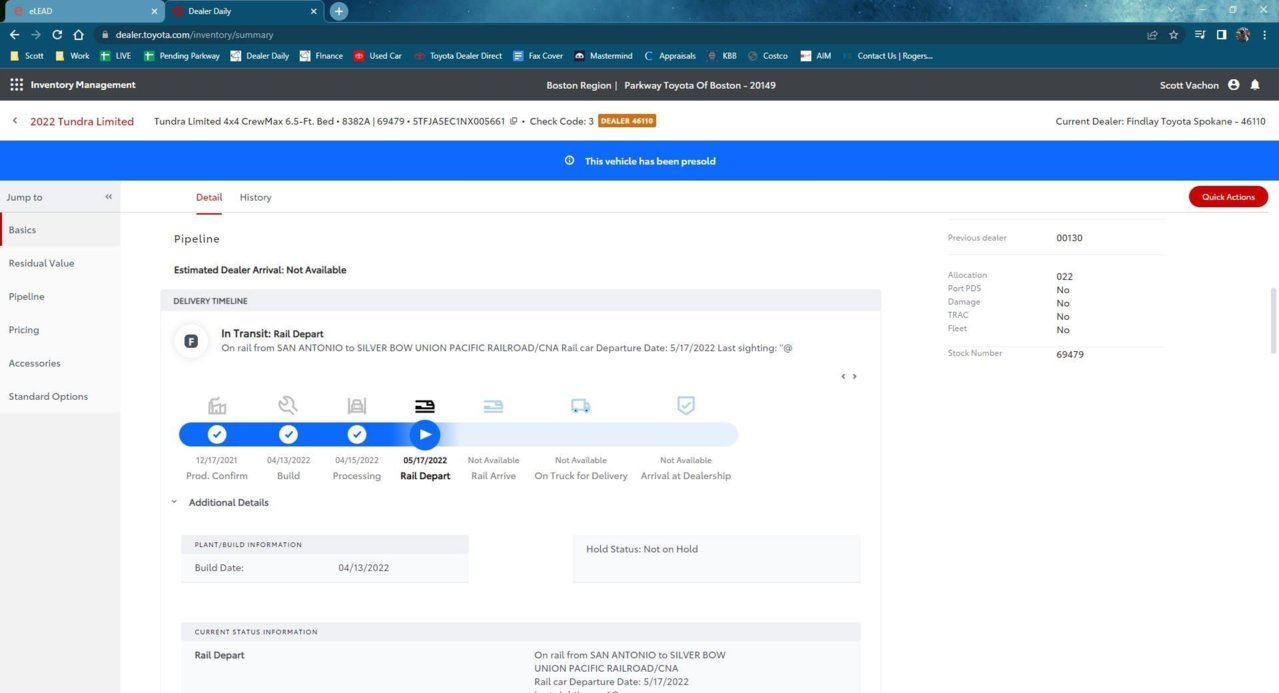Viewport: 1279px width, 693px height.
Task: Click the stock number value 69479
Action: [x=1070, y=355]
